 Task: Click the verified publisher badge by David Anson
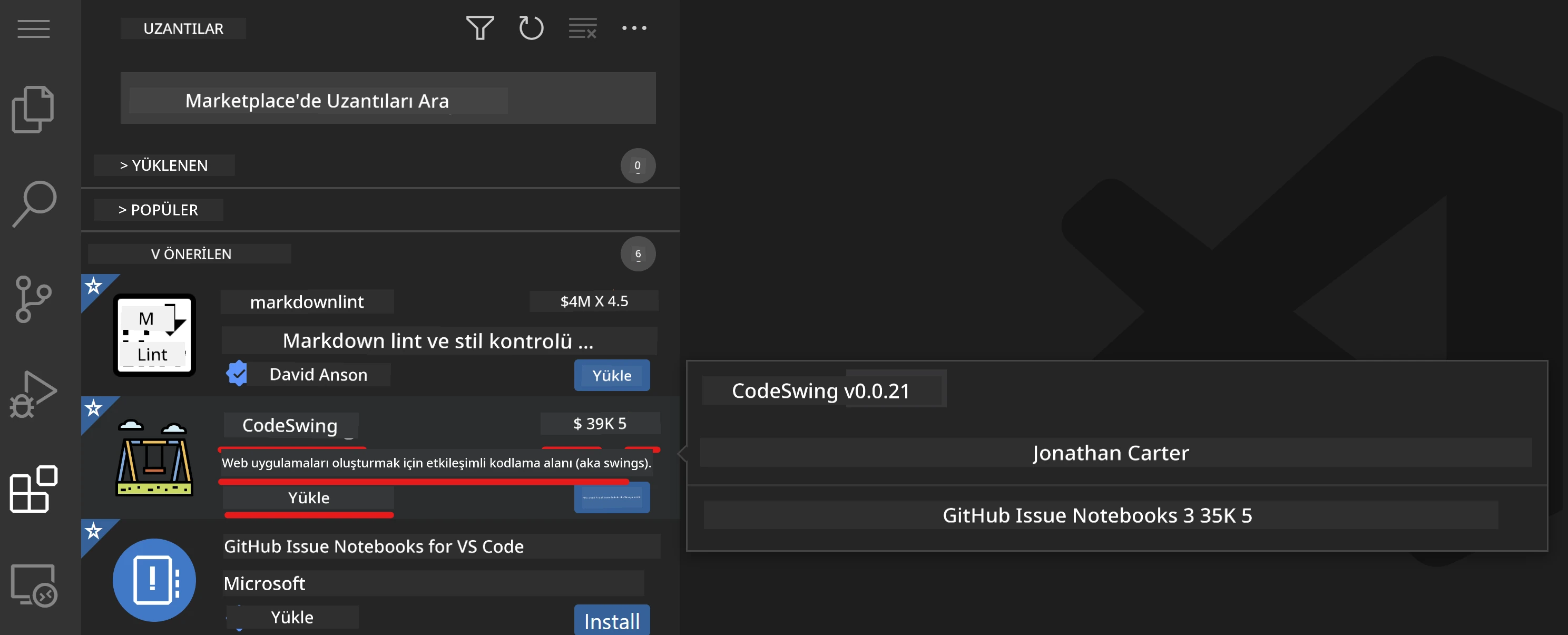pos(237,374)
